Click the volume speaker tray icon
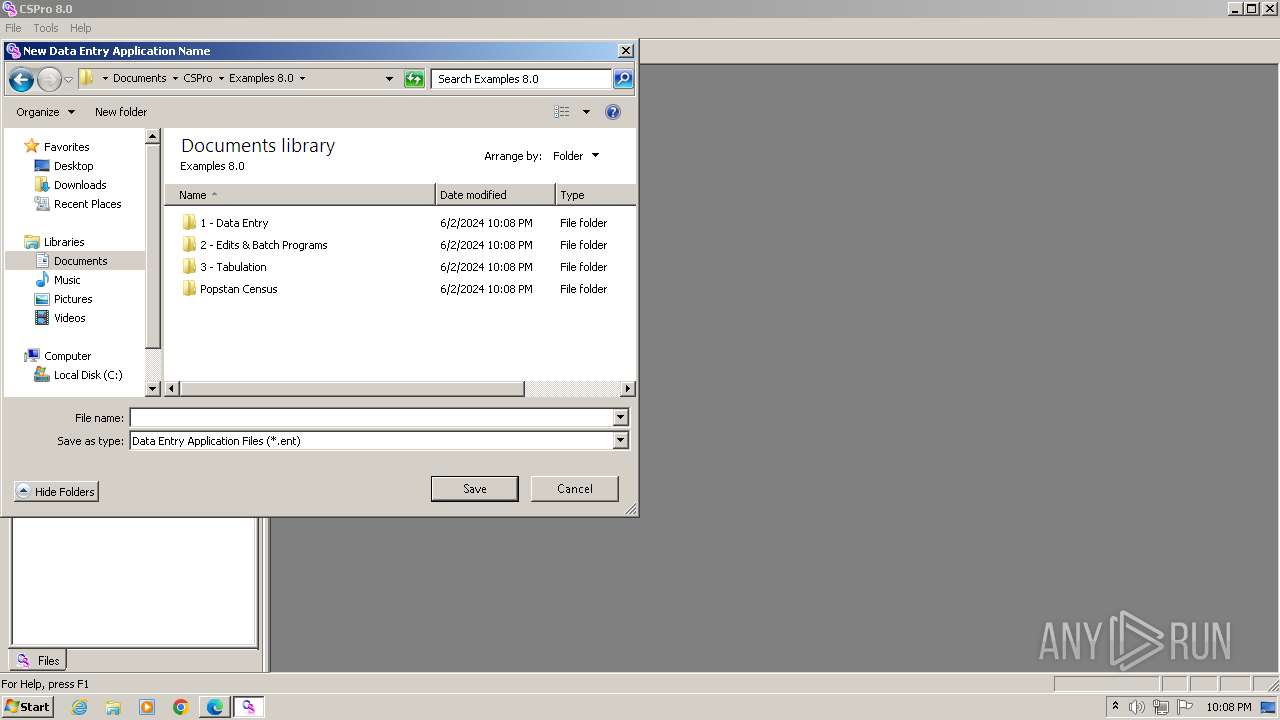This screenshot has height=720, width=1280. [1137, 707]
